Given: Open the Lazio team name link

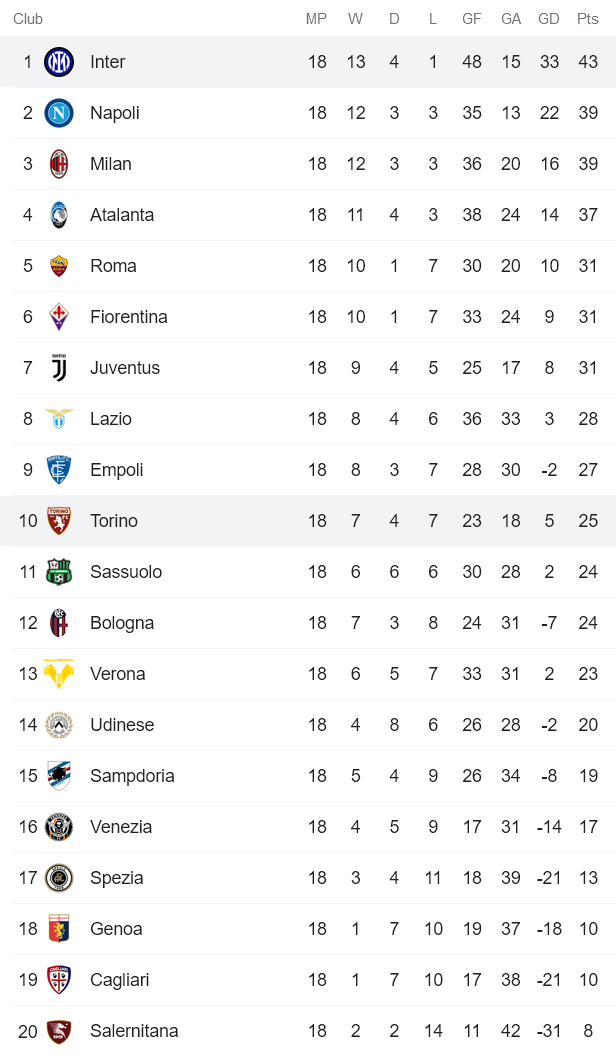Looking at the screenshot, I should [110, 419].
